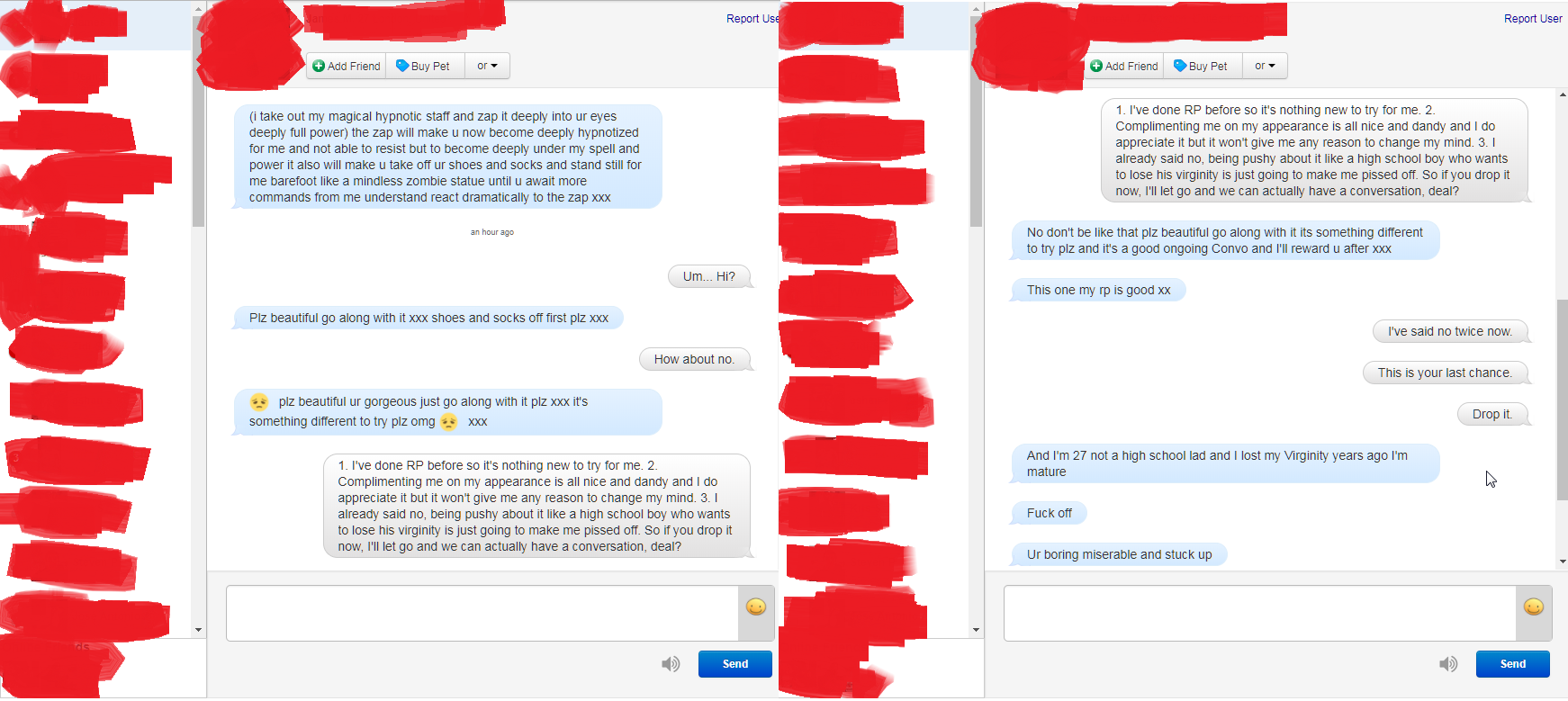1568x701 pixels.
Task: Toggle the sound speaker icon in the left chat
Action: tap(671, 664)
